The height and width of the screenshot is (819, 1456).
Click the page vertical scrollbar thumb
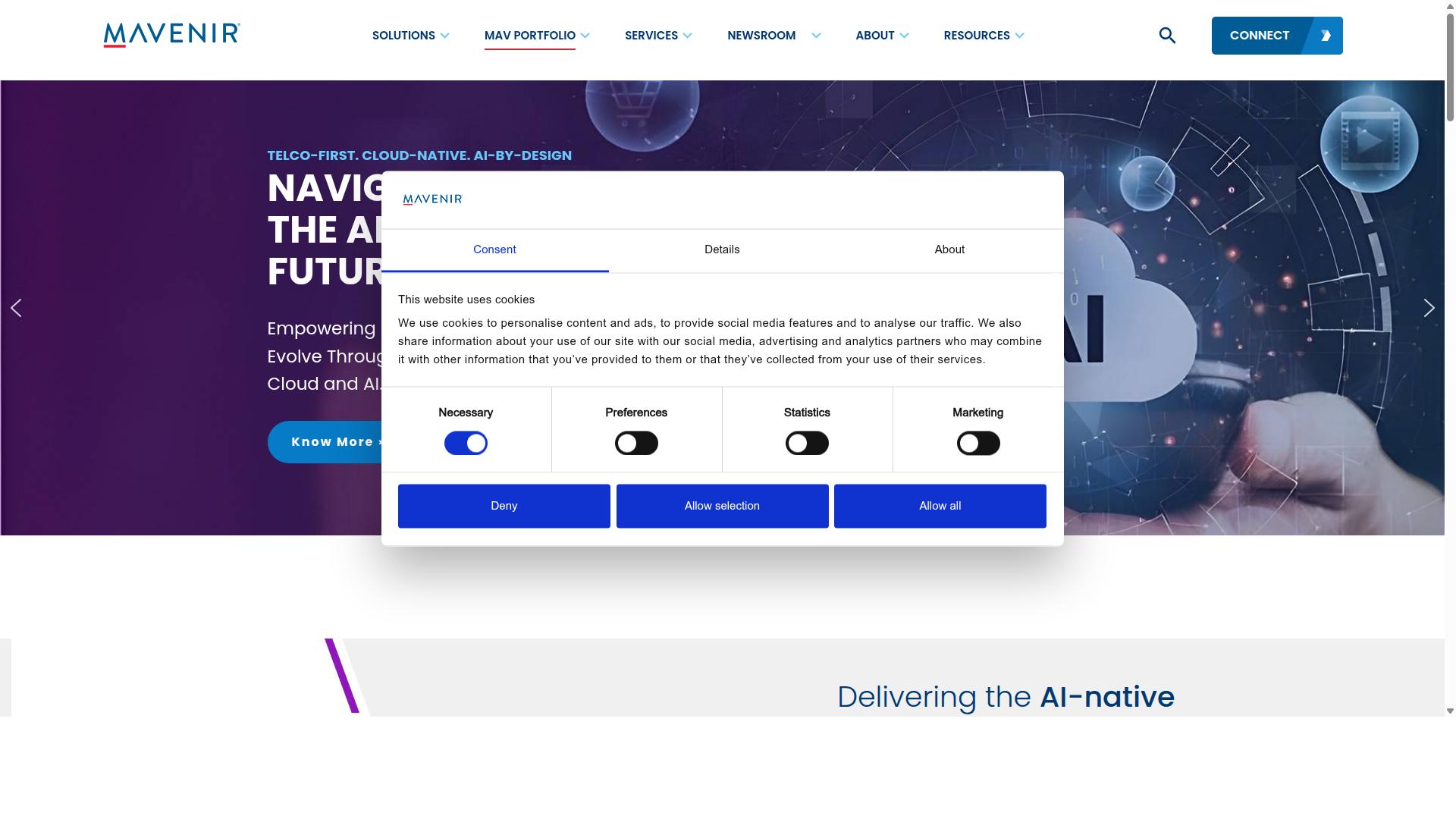tap(1450, 66)
